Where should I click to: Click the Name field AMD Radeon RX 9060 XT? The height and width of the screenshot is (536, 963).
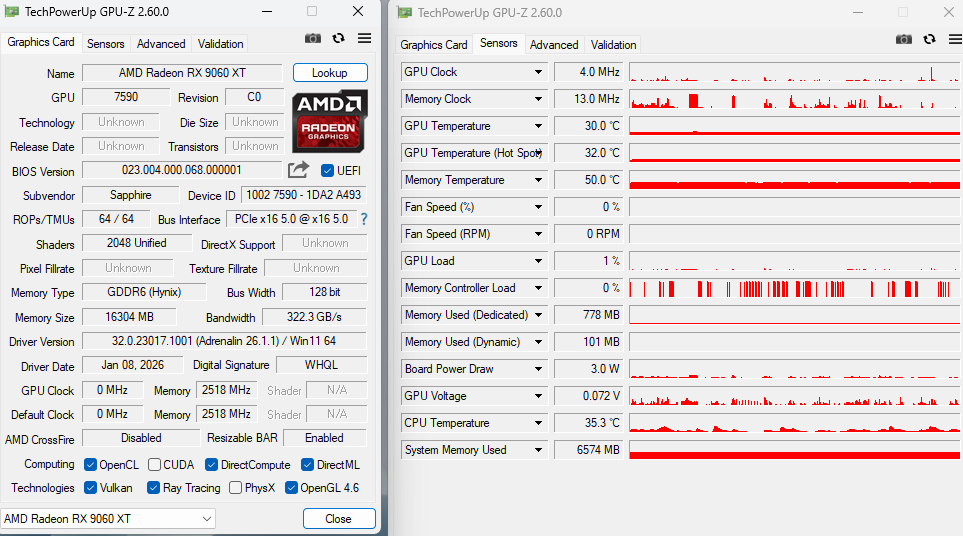(182, 72)
